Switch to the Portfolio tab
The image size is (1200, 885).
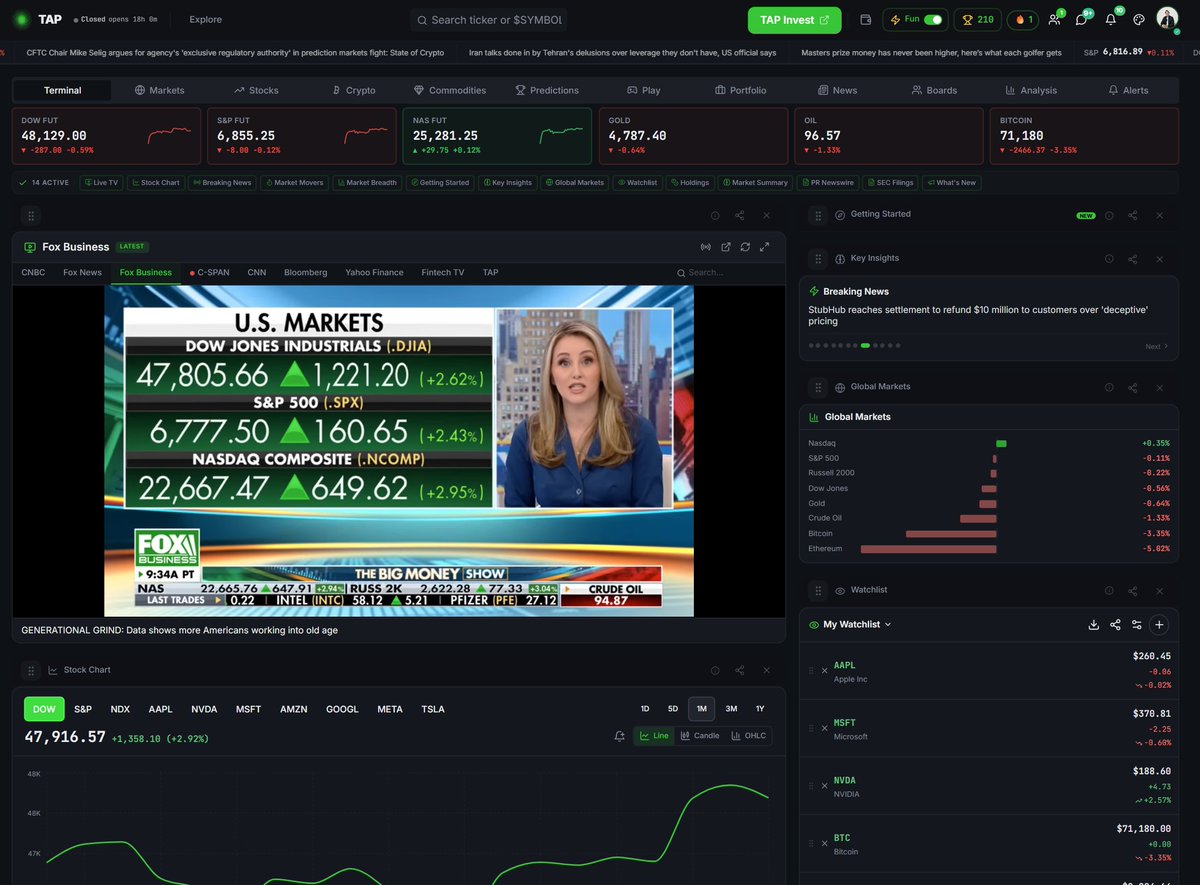[x=741, y=90]
